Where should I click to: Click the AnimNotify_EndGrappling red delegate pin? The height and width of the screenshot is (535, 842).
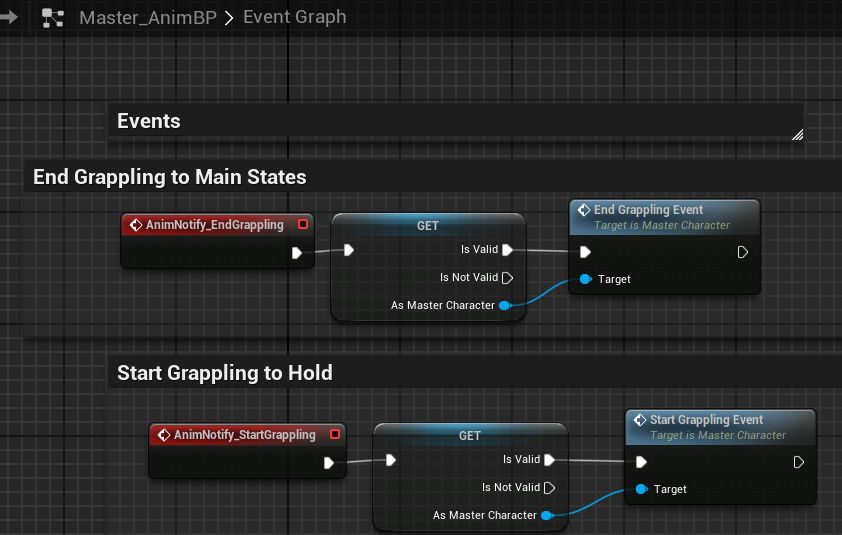(303, 224)
